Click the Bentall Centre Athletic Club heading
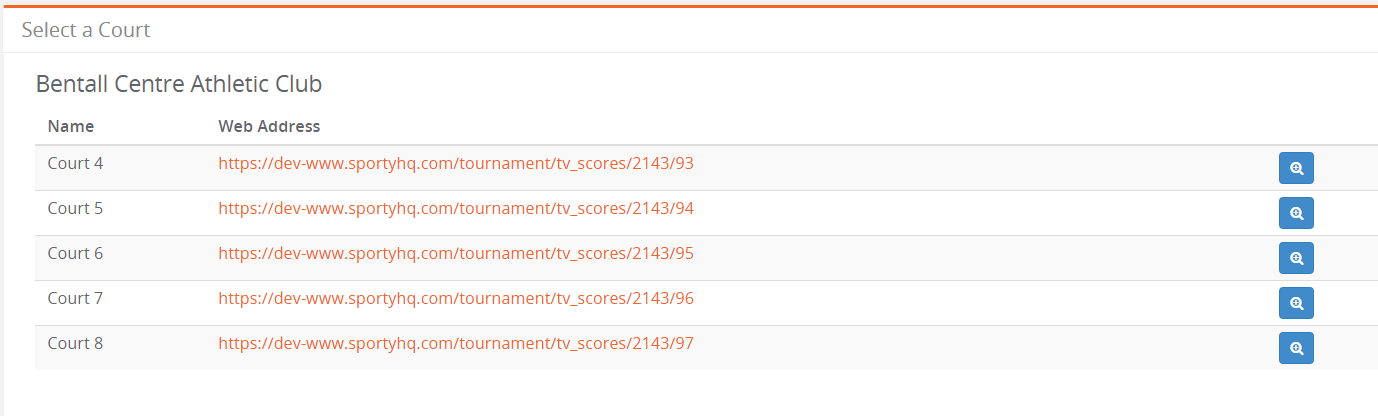 pyautogui.click(x=179, y=84)
